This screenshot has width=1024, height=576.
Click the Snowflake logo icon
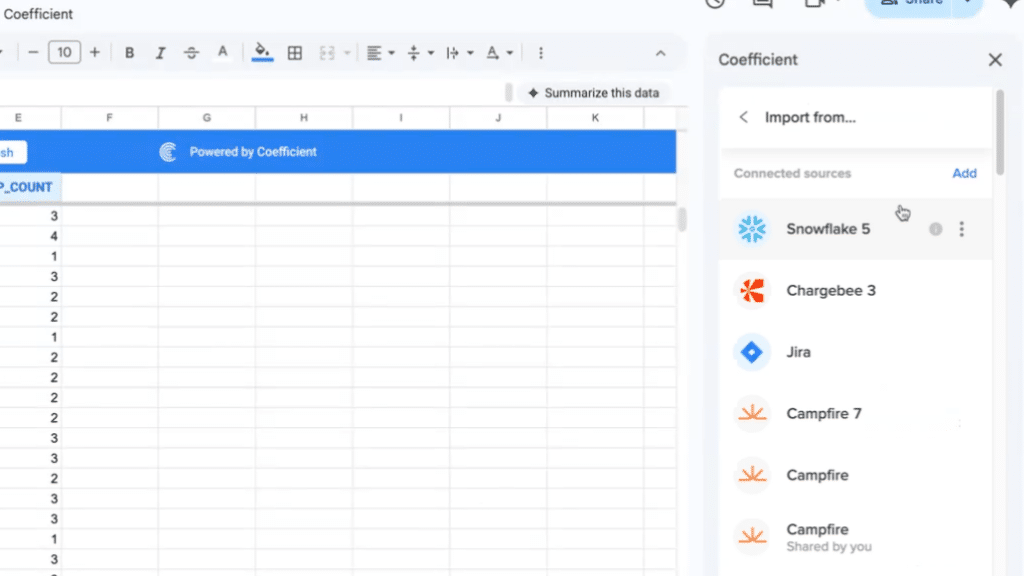(x=752, y=229)
